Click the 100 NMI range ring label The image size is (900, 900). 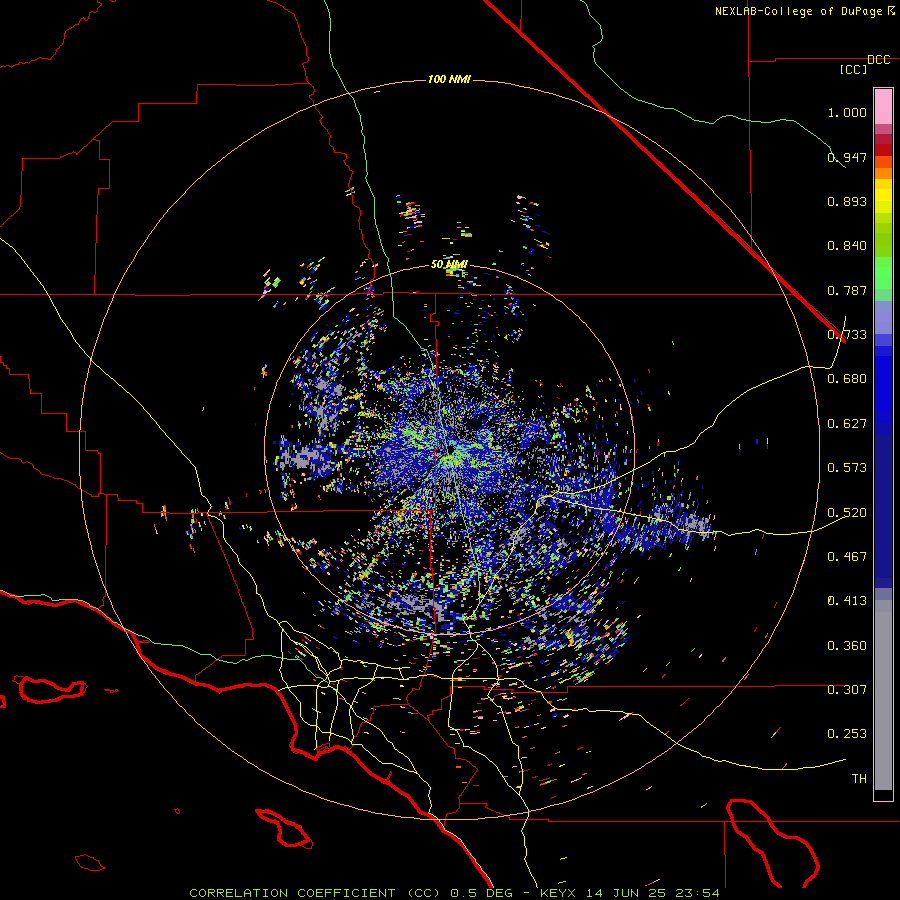449,79
